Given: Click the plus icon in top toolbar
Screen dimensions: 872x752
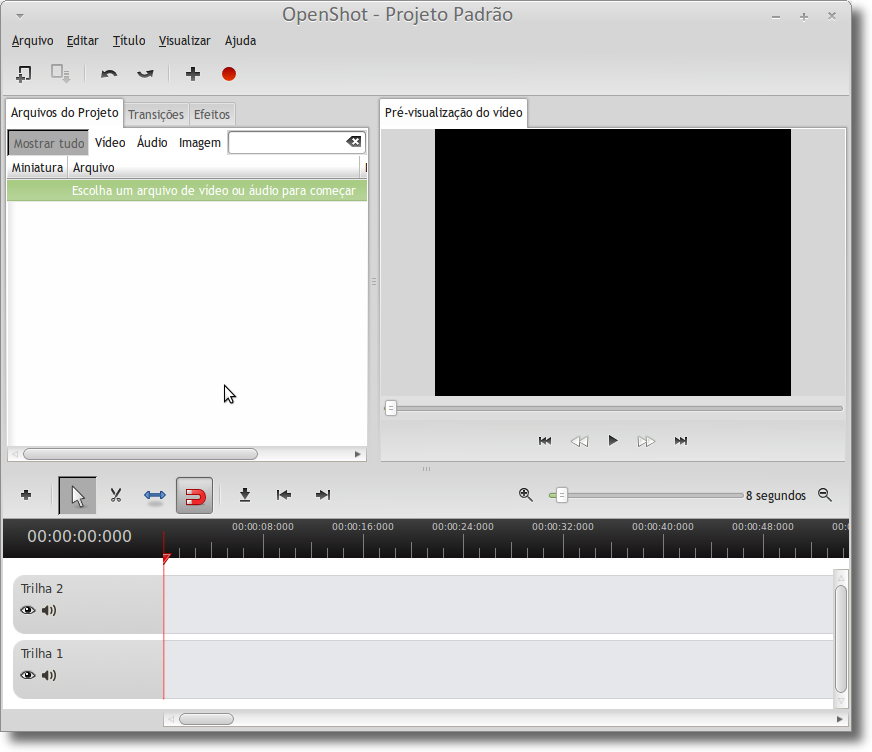Looking at the screenshot, I should point(192,74).
